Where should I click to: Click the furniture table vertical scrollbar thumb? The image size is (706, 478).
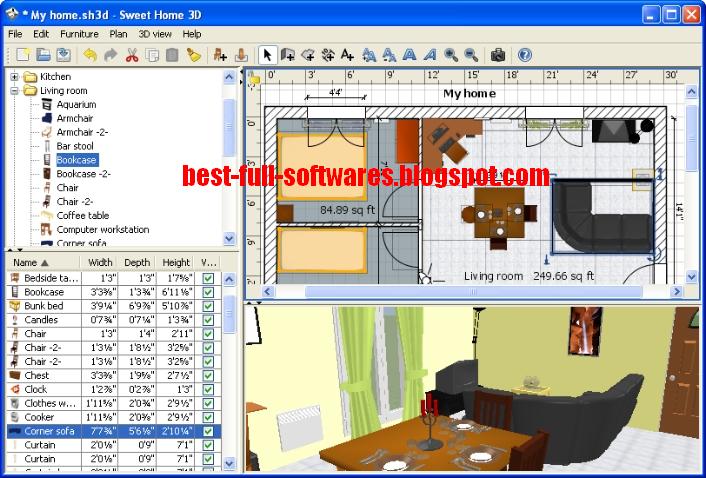[229, 314]
